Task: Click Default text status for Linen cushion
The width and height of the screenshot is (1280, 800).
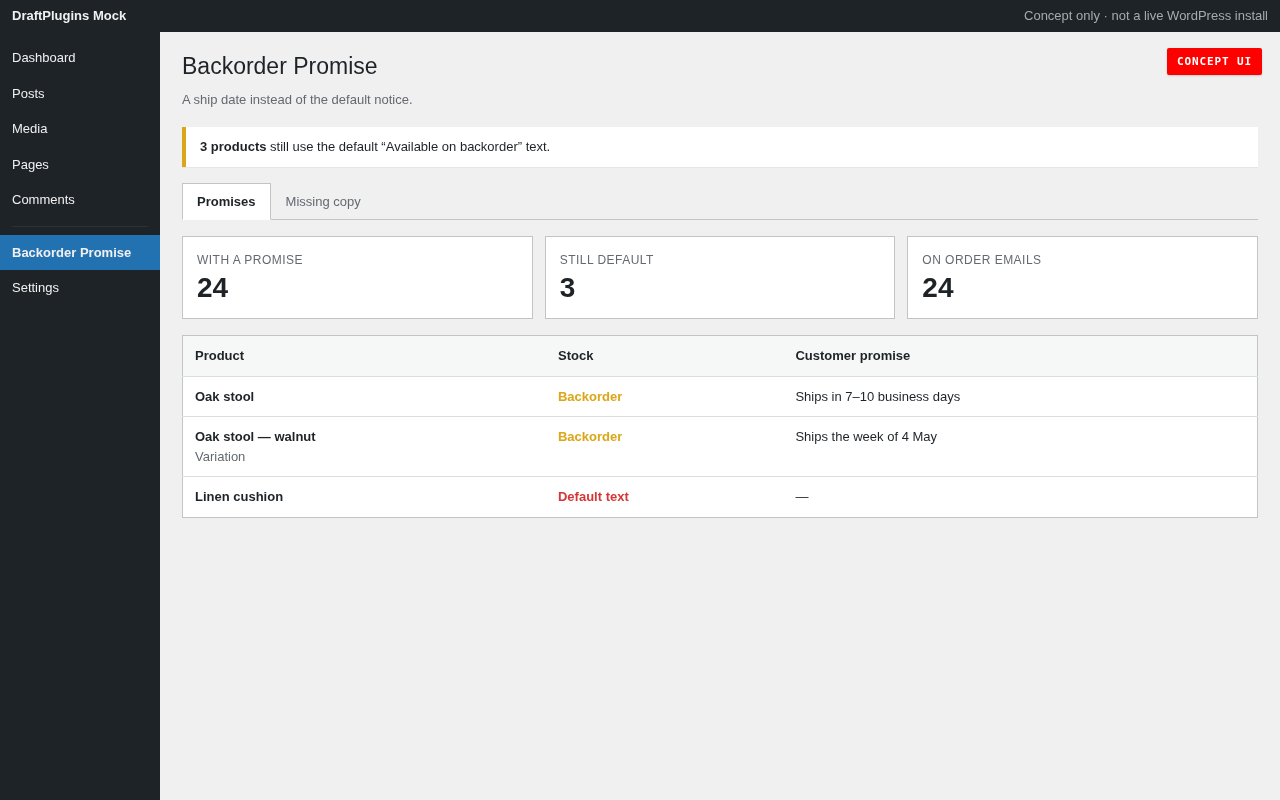Action: click(593, 497)
